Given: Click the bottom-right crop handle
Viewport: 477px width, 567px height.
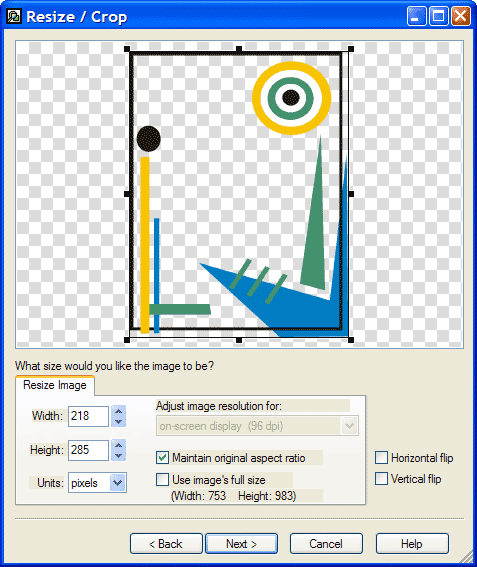Looking at the screenshot, I should click(351, 340).
